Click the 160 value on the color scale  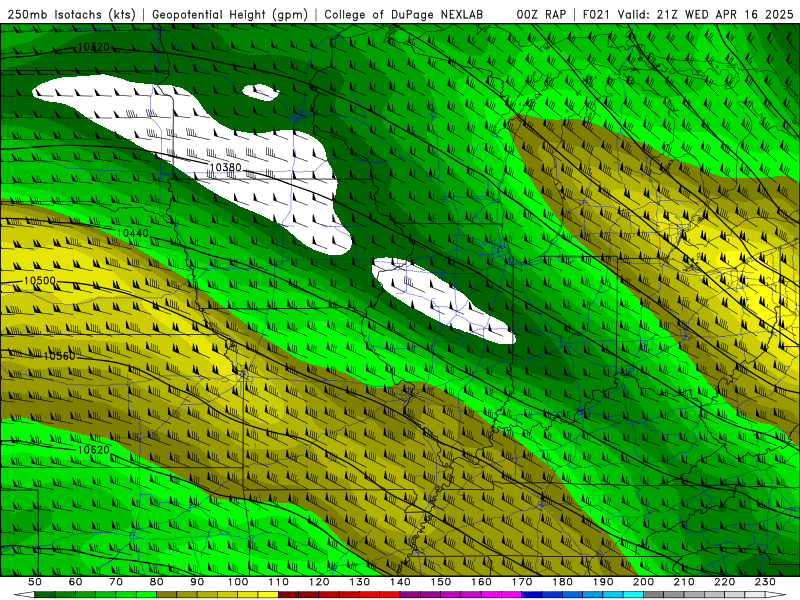(482, 582)
